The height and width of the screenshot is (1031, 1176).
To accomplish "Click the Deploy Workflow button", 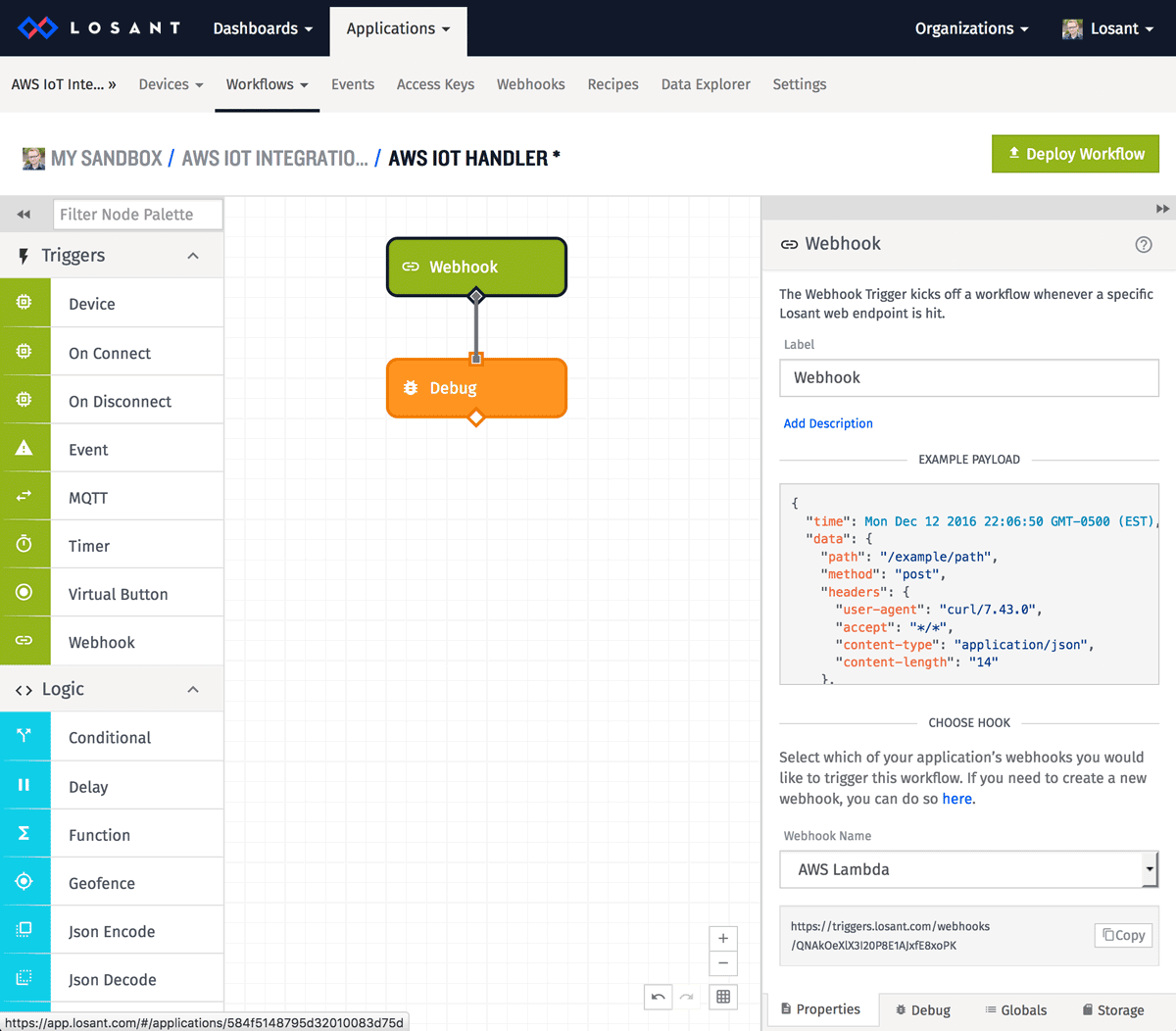I will 1075,154.
